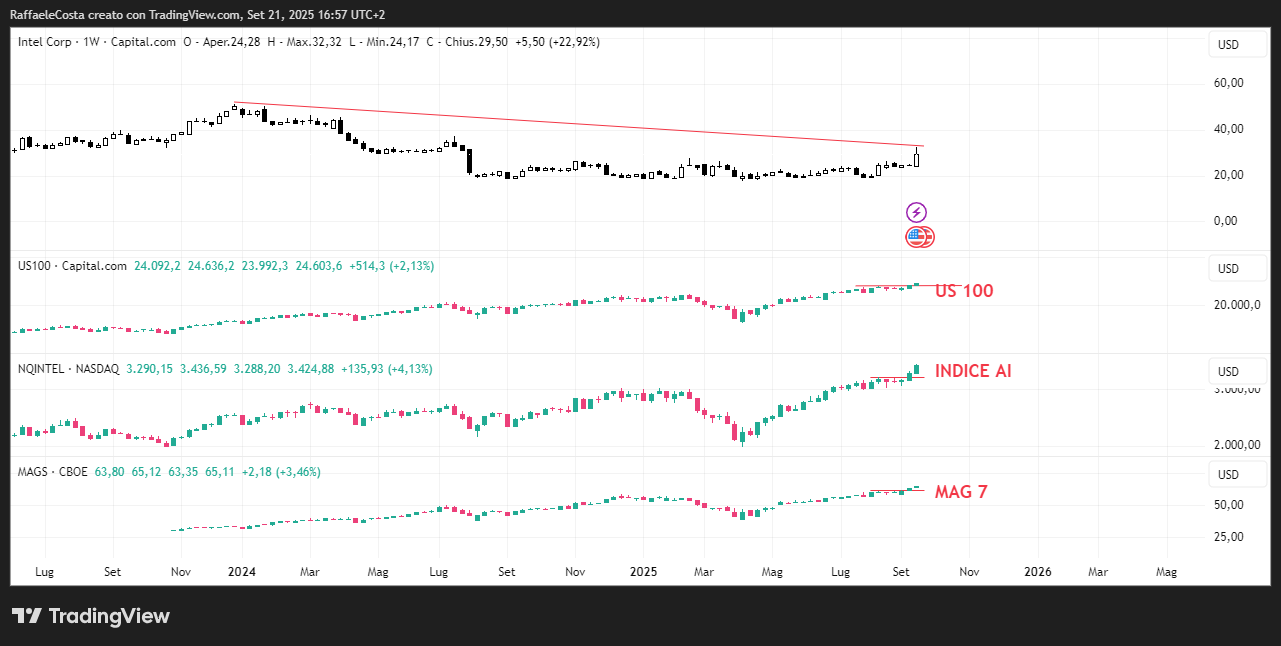Open USD currency selector on US100 pane
Image resolution: width=1281 pixels, height=646 pixels.
point(1226,269)
